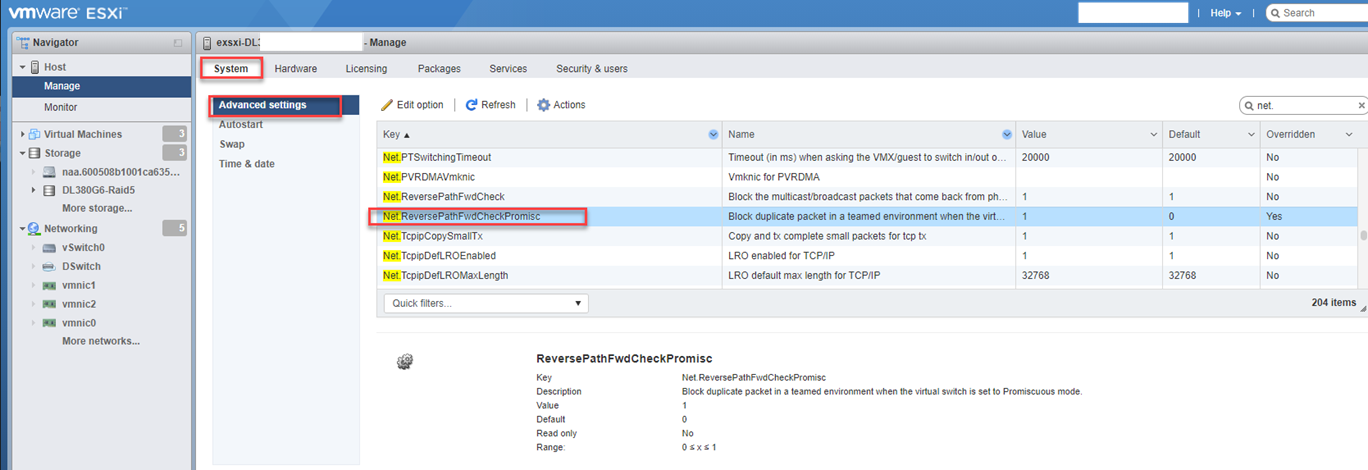Click the Refresh icon in toolbar

(472, 105)
